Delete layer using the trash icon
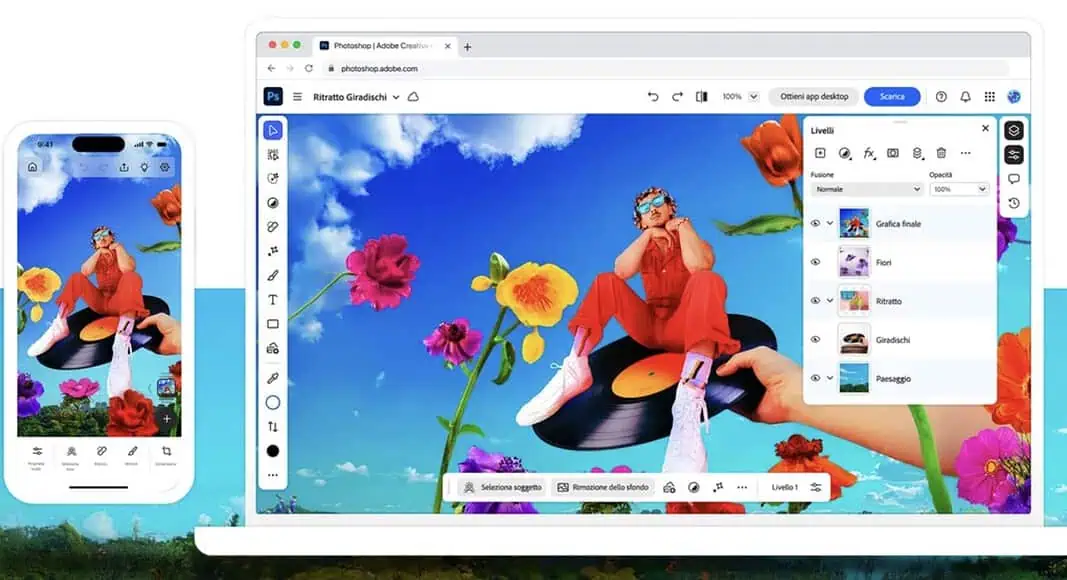Image resolution: width=1067 pixels, height=580 pixels. 941,153
